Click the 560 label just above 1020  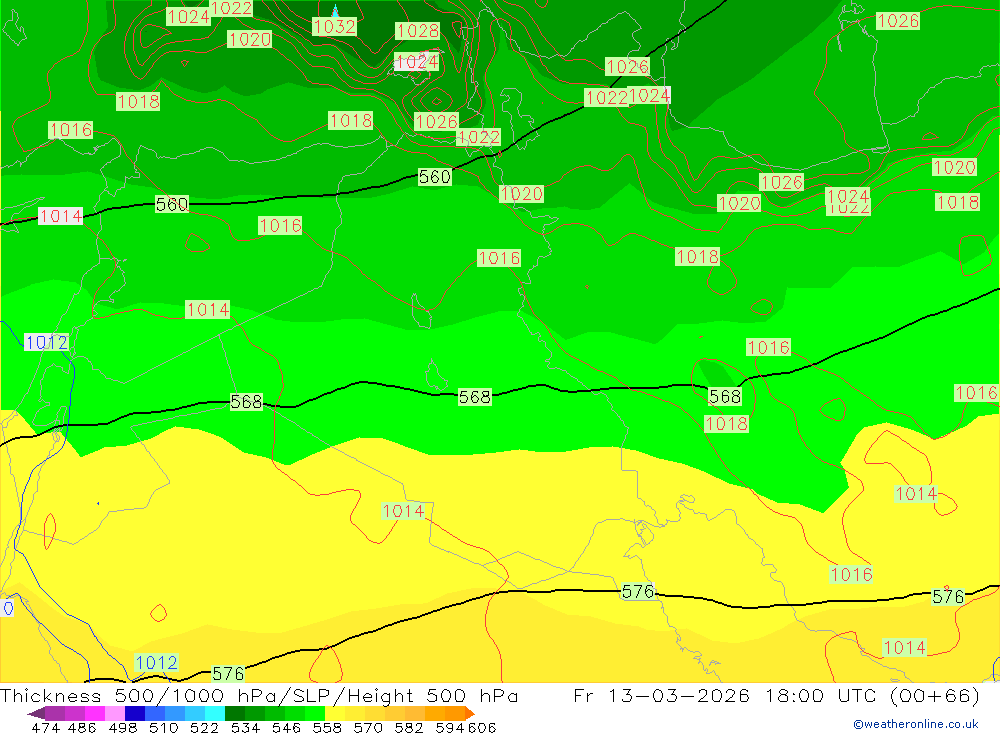tap(435, 177)
